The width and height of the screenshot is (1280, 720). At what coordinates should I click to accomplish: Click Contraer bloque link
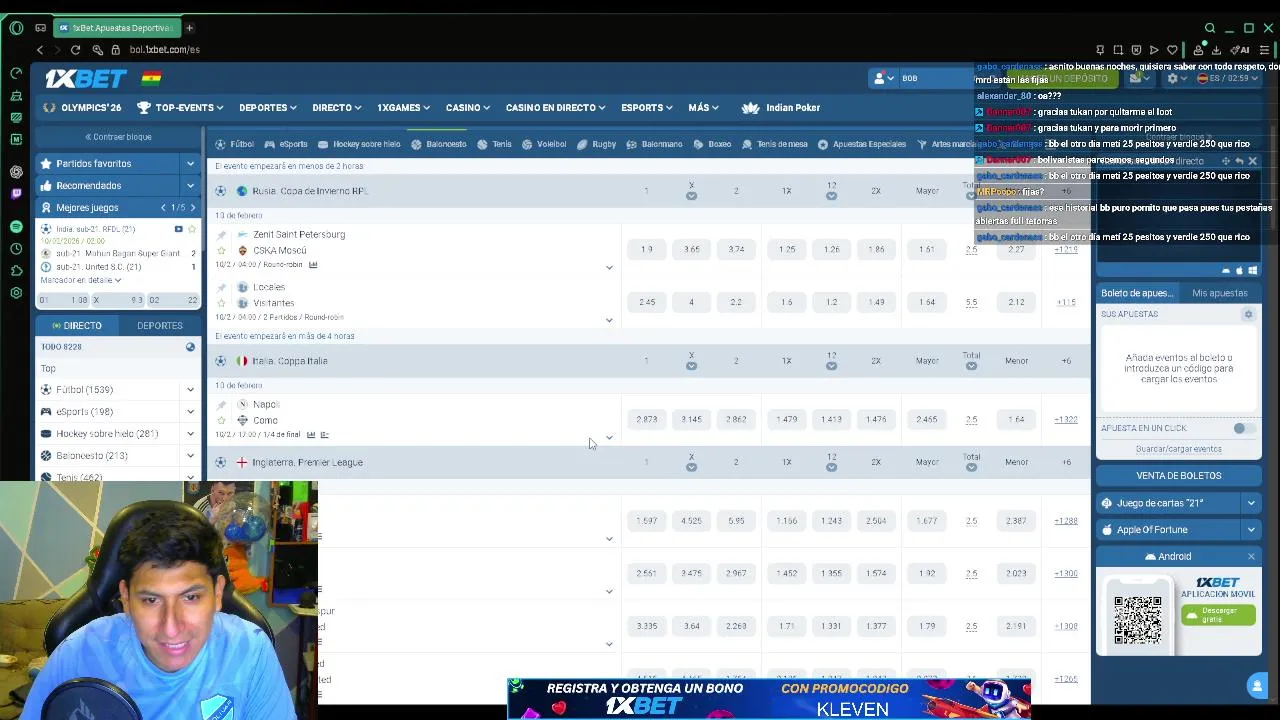pos(118,137)
